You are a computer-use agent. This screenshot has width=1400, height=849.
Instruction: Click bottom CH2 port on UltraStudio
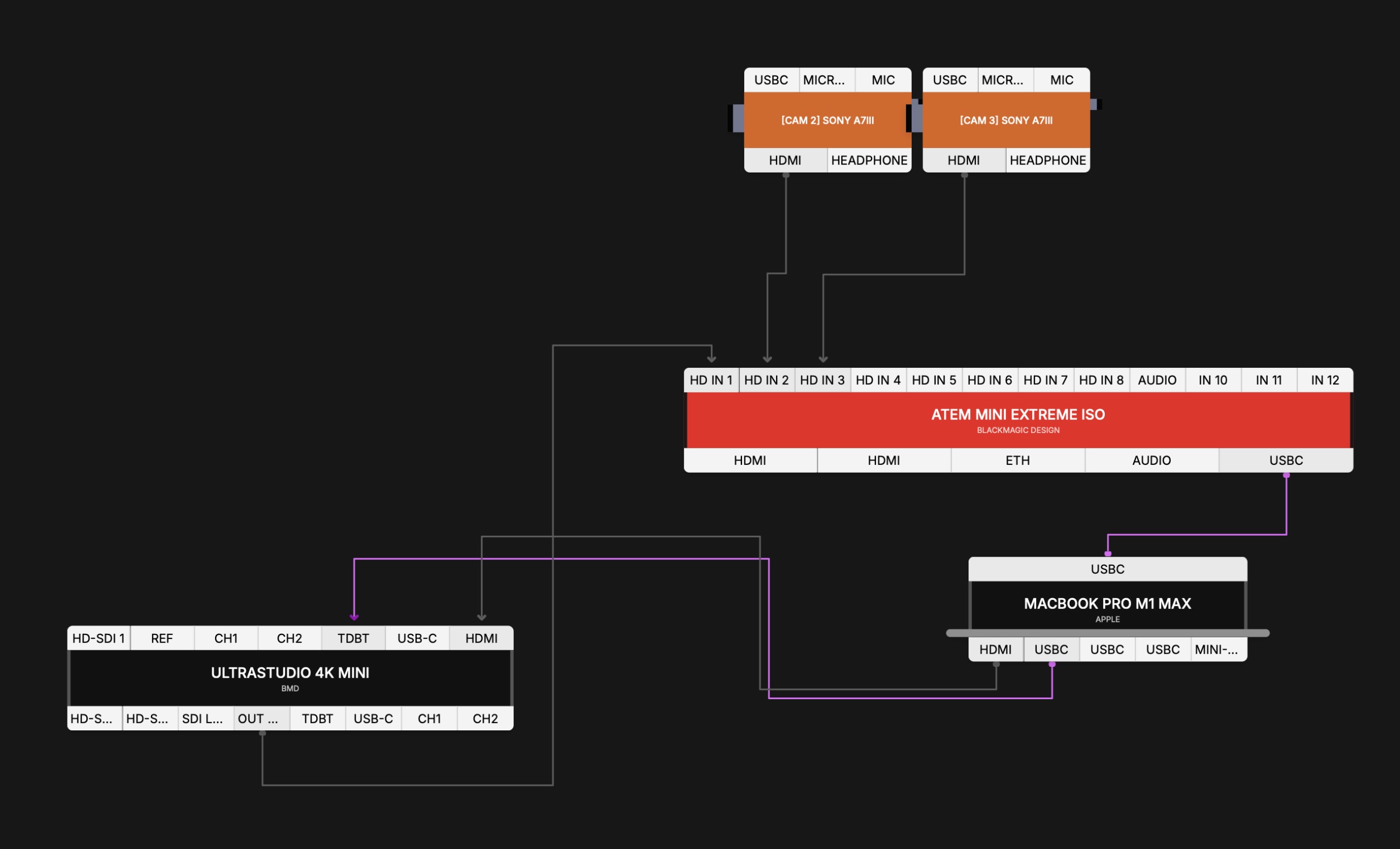[x=485, y=718]
